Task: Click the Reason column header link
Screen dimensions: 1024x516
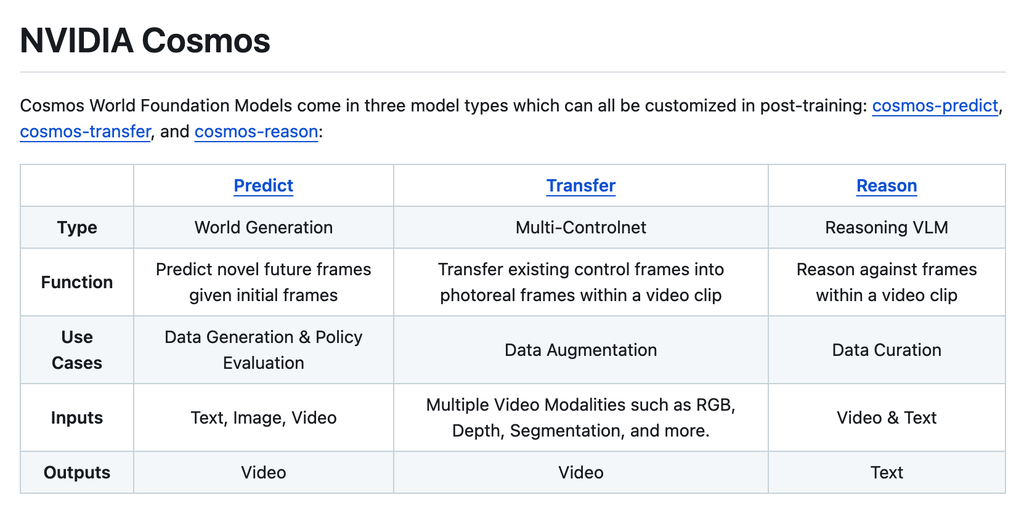Action: (x=886, y=185)
